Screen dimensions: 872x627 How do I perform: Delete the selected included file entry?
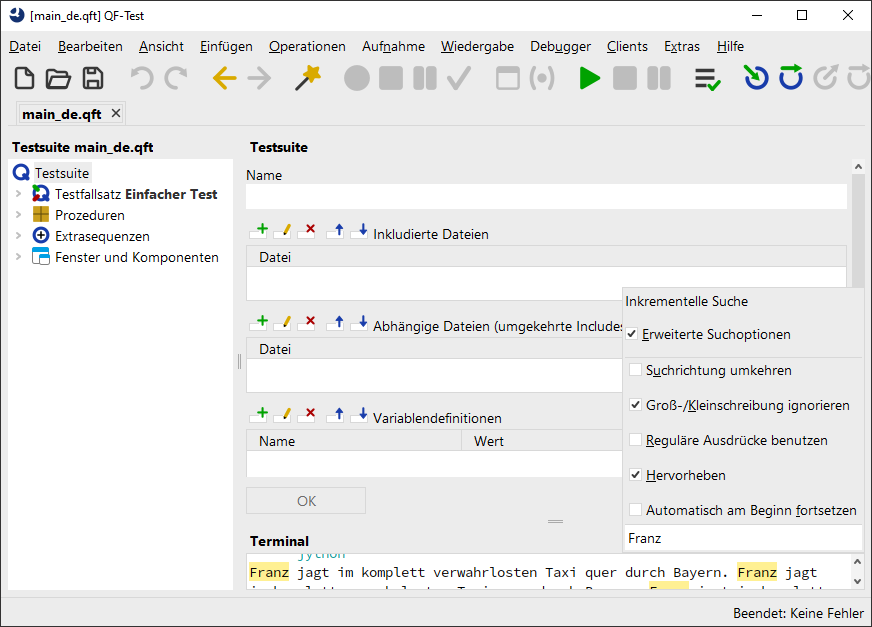click(307, 230)
